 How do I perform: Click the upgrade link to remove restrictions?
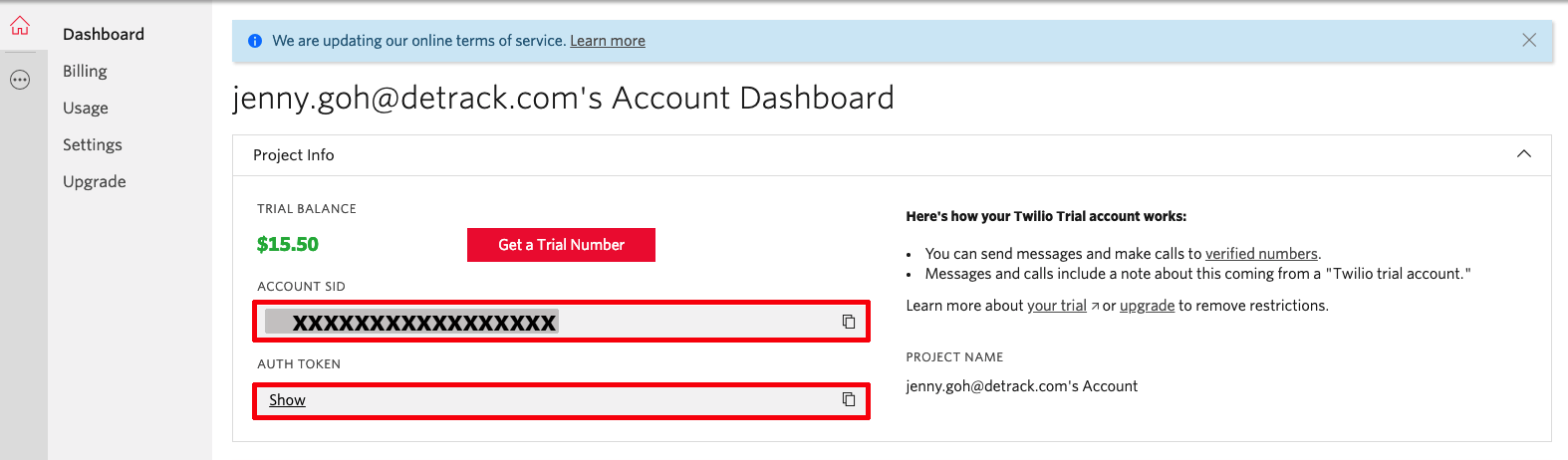click(x=1148, y=306)
